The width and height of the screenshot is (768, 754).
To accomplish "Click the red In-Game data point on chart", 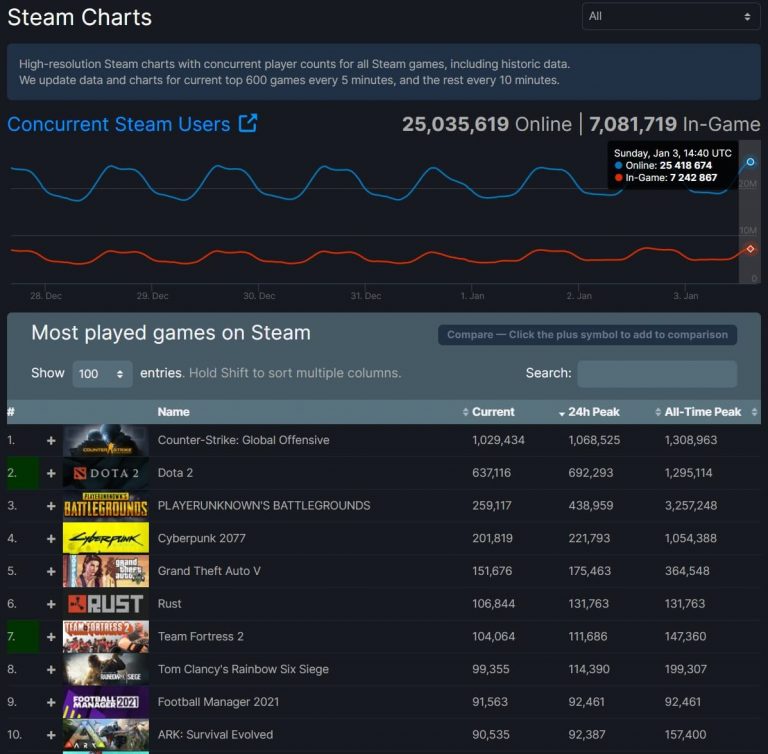I will click(750, 249).
